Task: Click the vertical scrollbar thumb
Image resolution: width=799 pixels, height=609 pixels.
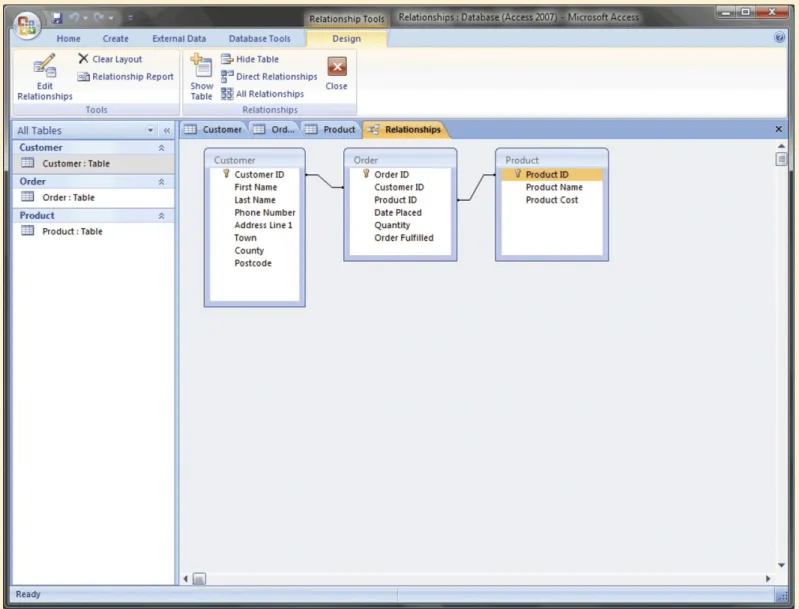Action: tap(781, 160)
